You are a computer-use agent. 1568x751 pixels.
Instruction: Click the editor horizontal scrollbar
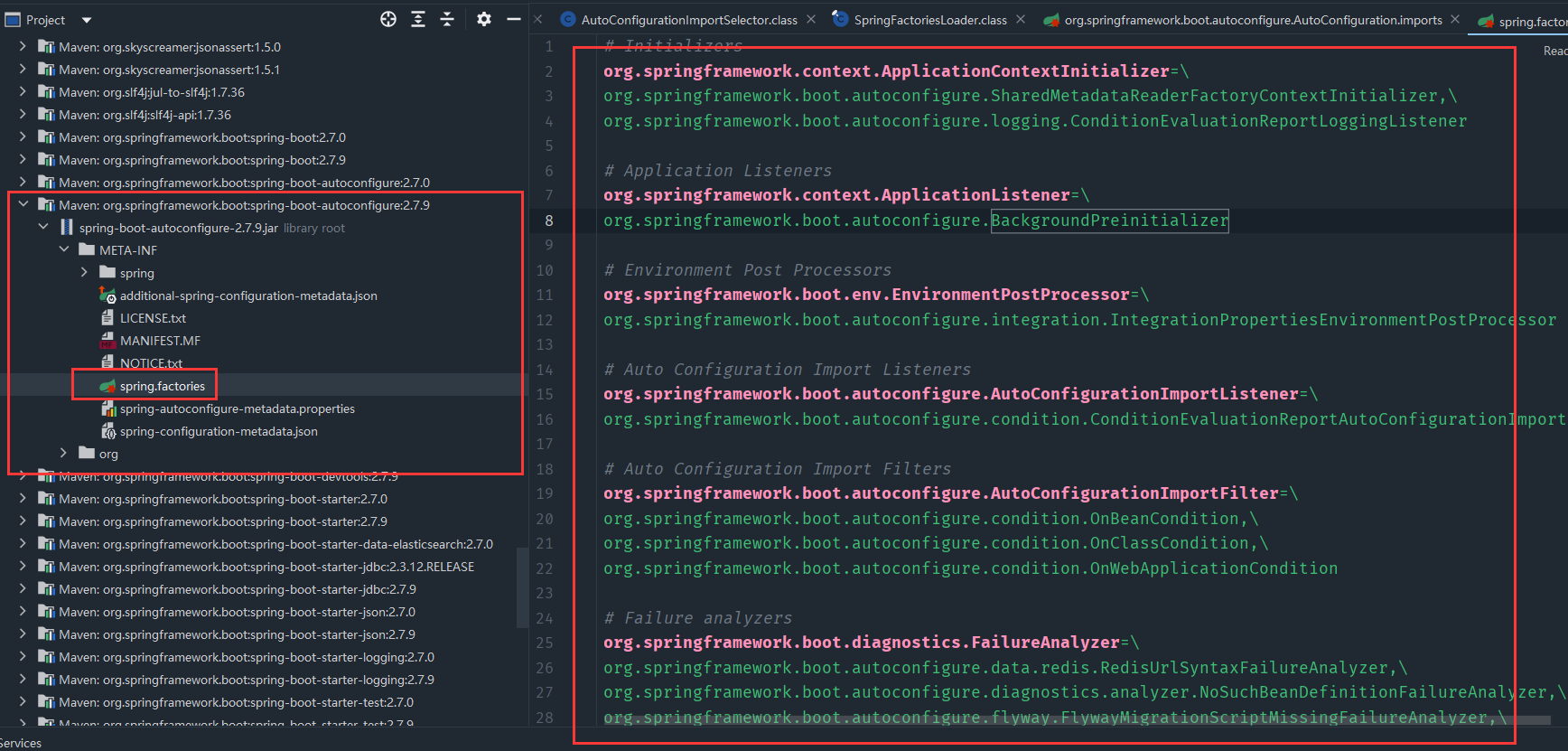click(1075, 720)
